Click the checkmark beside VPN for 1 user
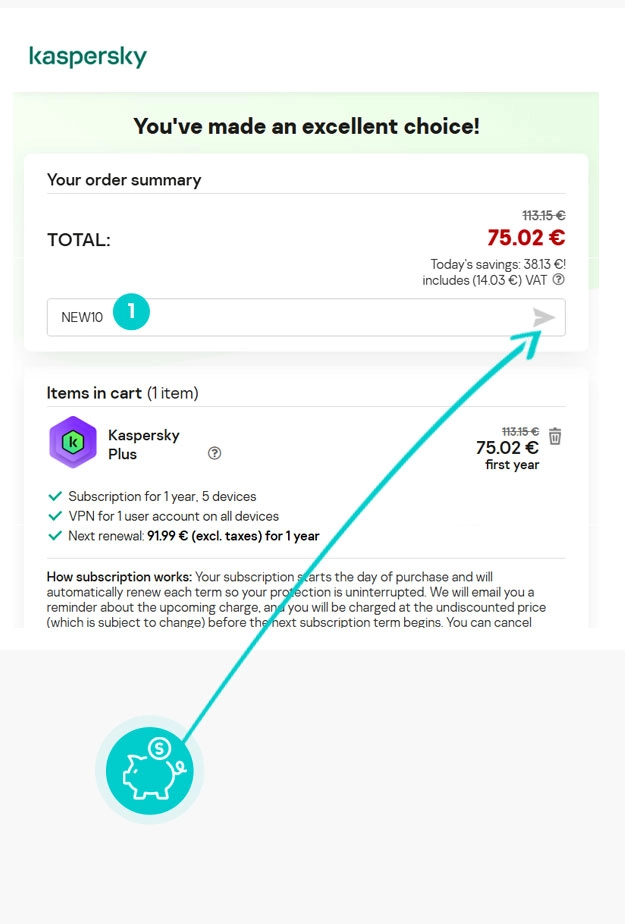625x924 pixels. coord(55,516)
